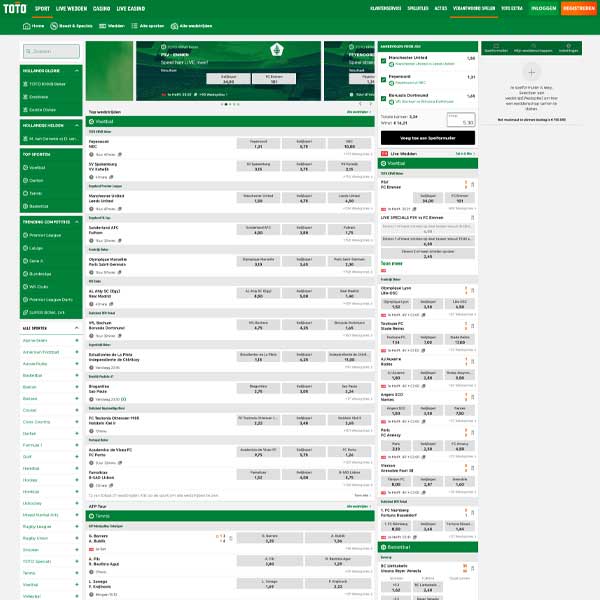Select Darten icon under Top Sporten
Image resolution: width=600 pixels, height=600 pixels.
pyautogui.click(x=25, y=180)
